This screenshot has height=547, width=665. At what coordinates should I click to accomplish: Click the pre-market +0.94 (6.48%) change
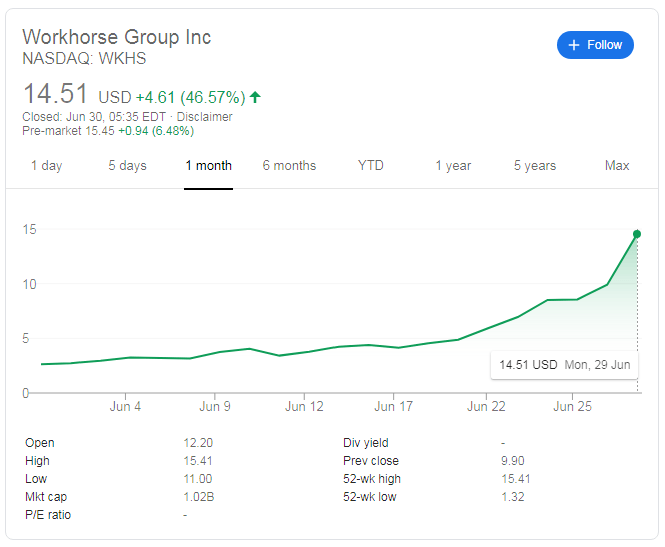156,131
